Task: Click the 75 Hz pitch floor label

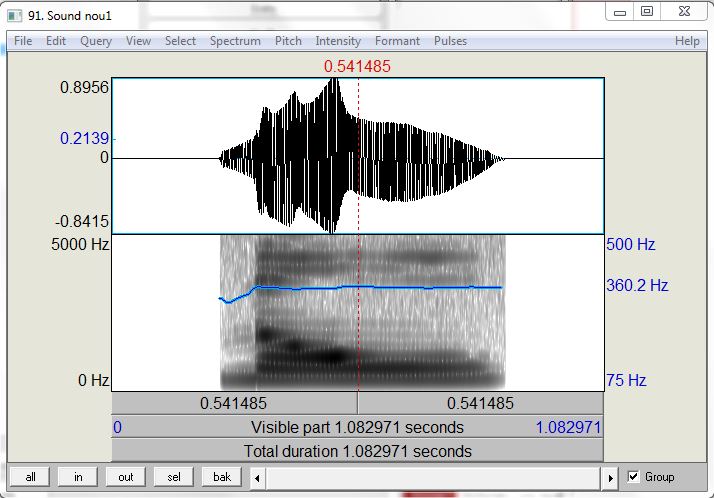Action: tap(626, 380)
